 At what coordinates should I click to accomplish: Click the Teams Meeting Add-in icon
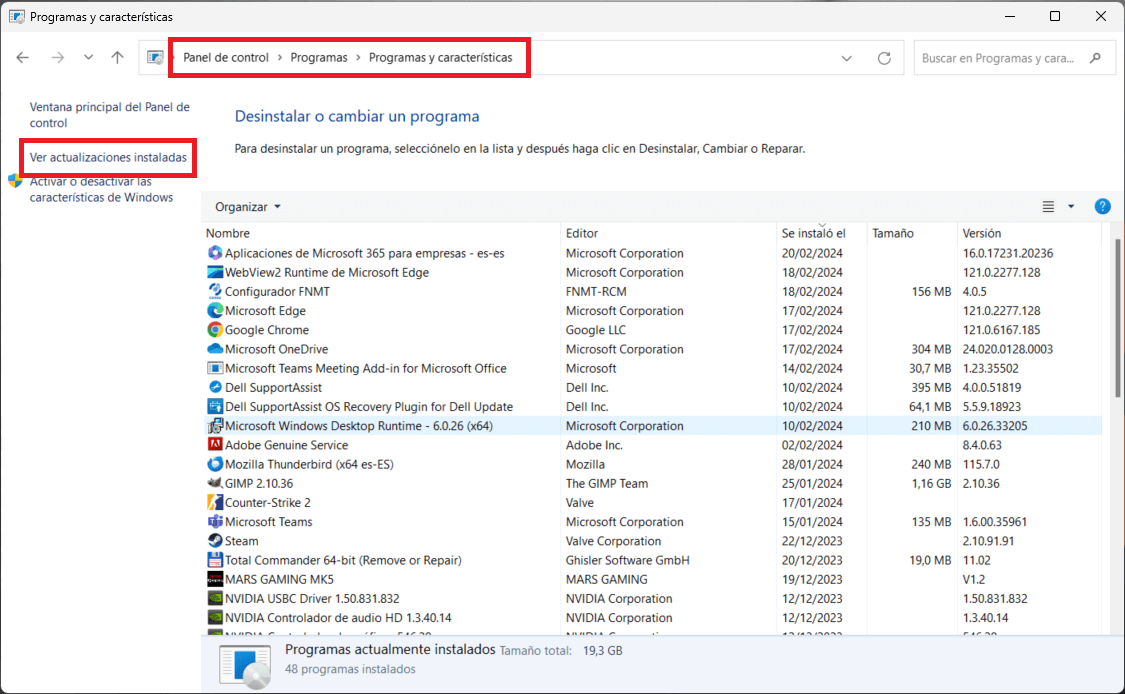pyautogui.click(x=215, y=368)
